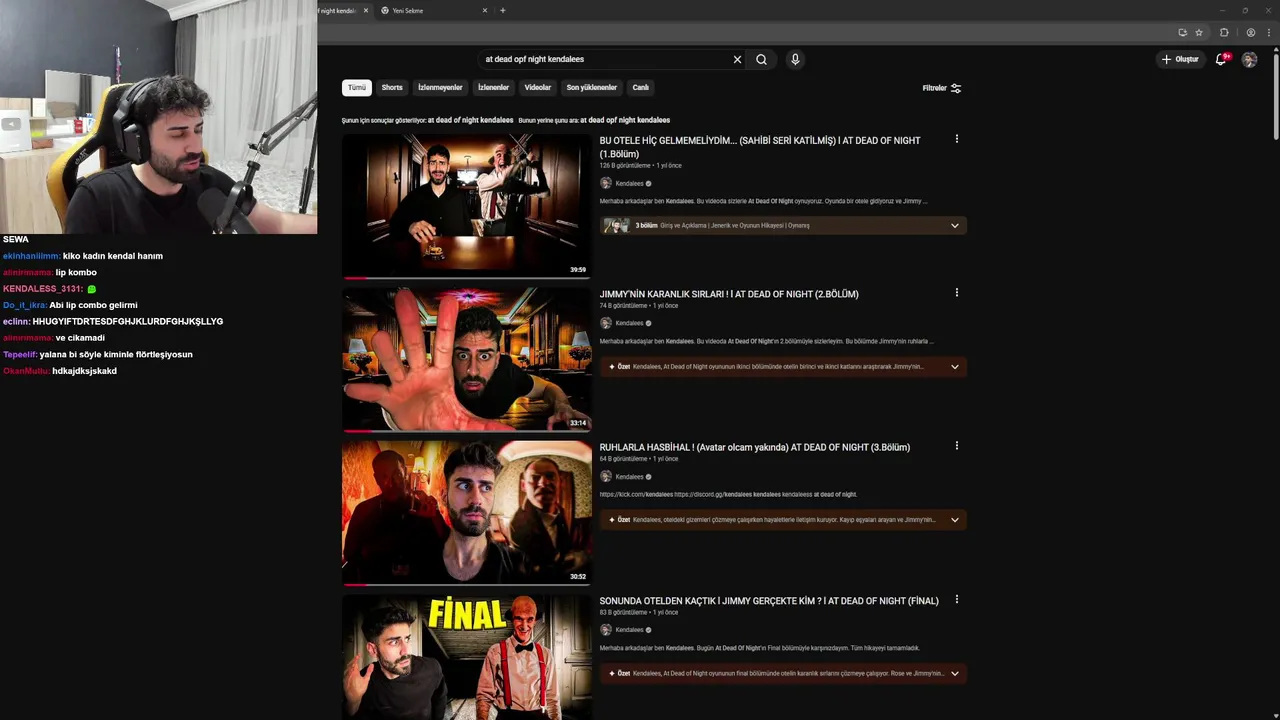This screenshot has height=720, width=1280.
Task: Select the Son yüklenenler filter chip
Action: tap(591, 88)
